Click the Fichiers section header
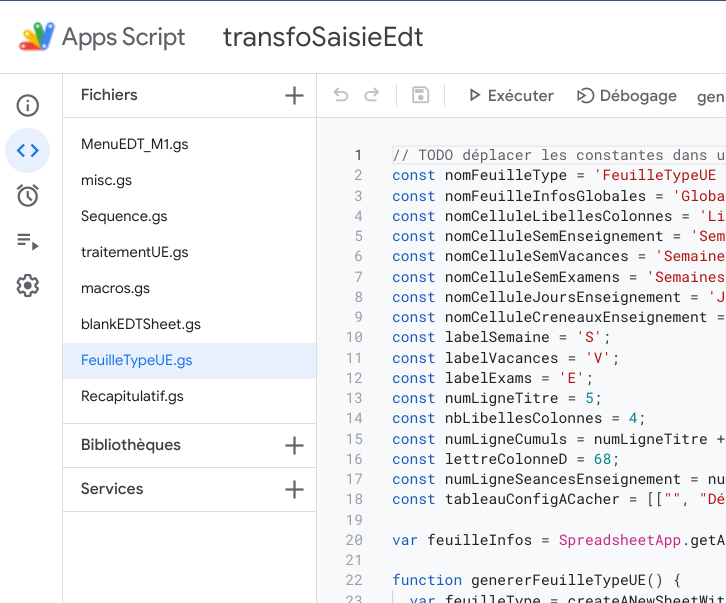 tap(109, 95)
